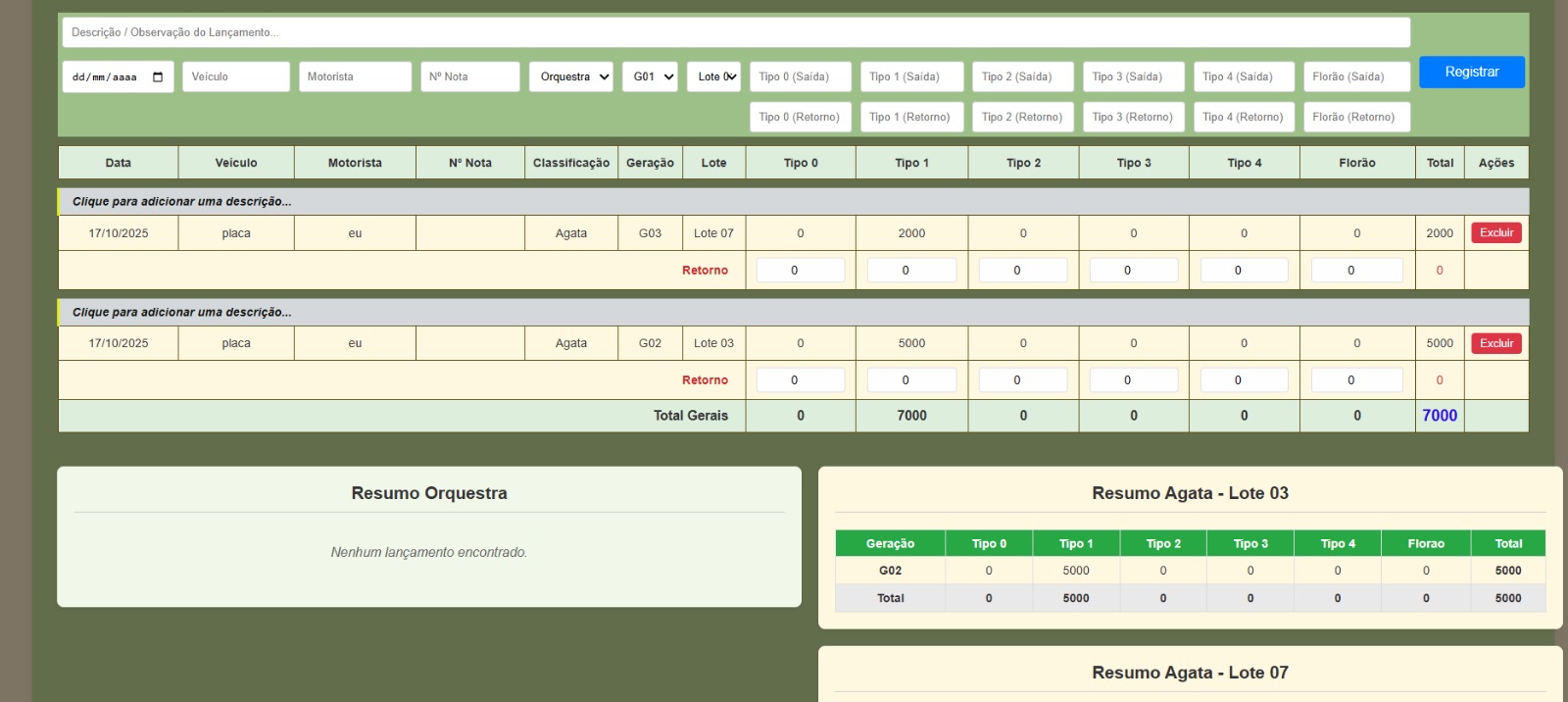
Task: Open the calendar picker icon in date field
Action: (x=158, y=76)
